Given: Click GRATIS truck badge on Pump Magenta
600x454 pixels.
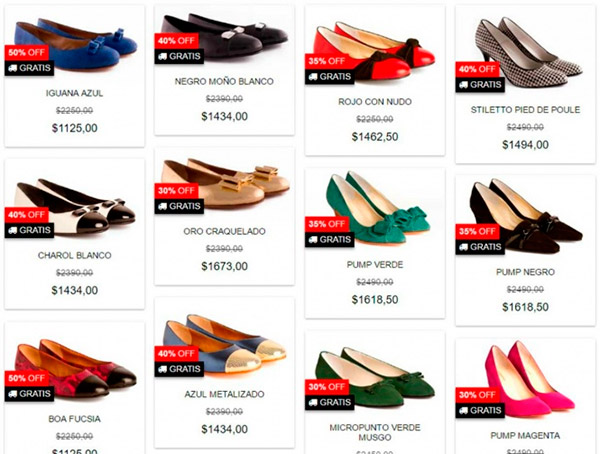Looking at the screenshot, I should click(480, 410).
